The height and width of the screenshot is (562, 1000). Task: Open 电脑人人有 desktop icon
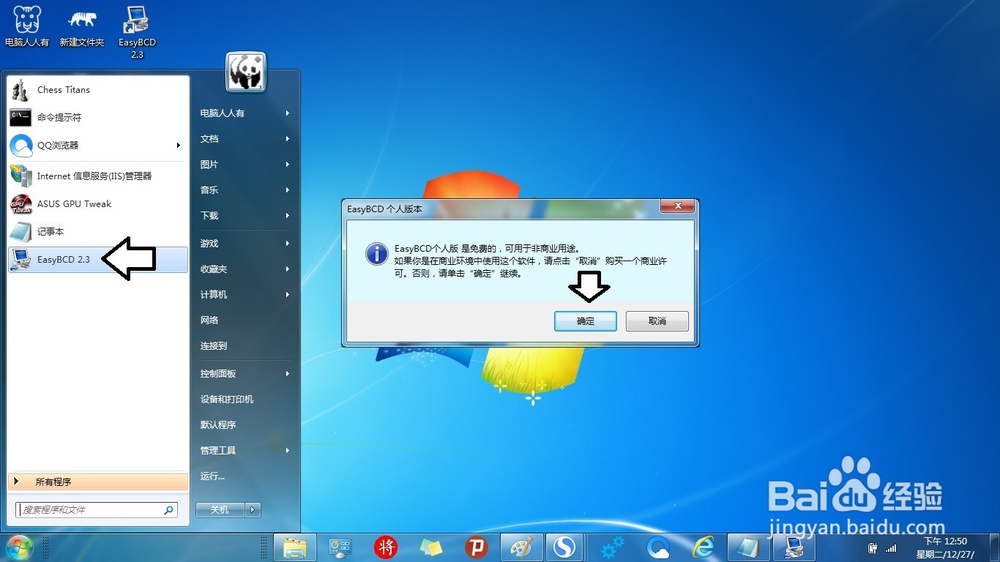[x=27, y=27]
